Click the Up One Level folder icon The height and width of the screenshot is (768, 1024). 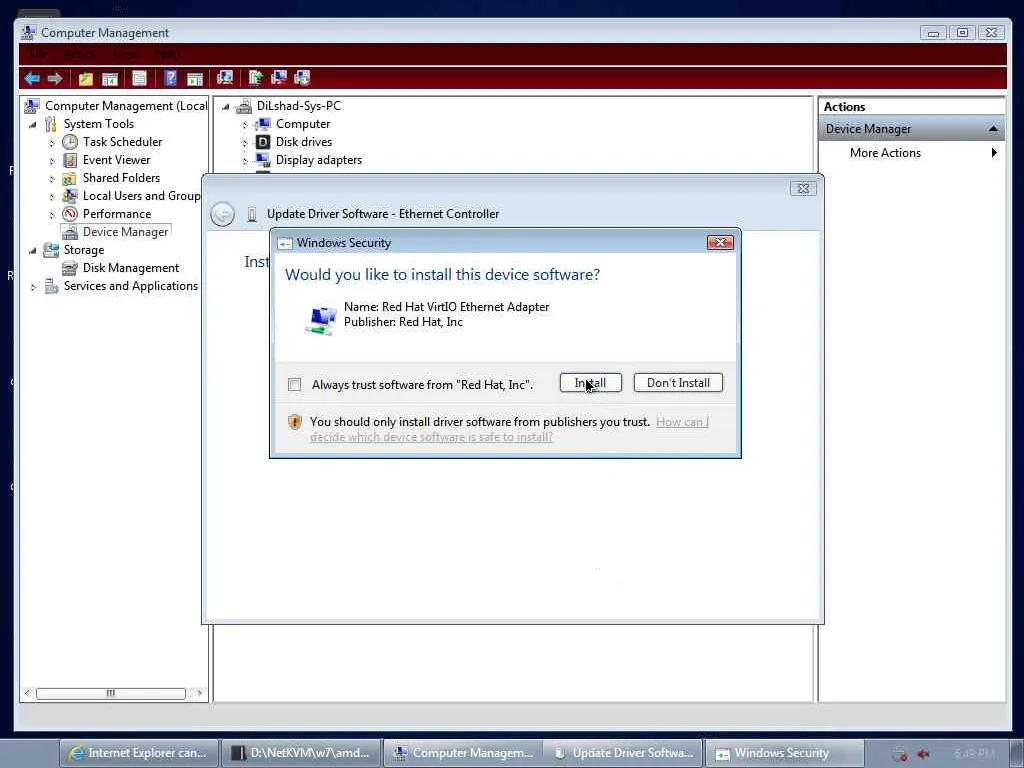coord(86,79)
